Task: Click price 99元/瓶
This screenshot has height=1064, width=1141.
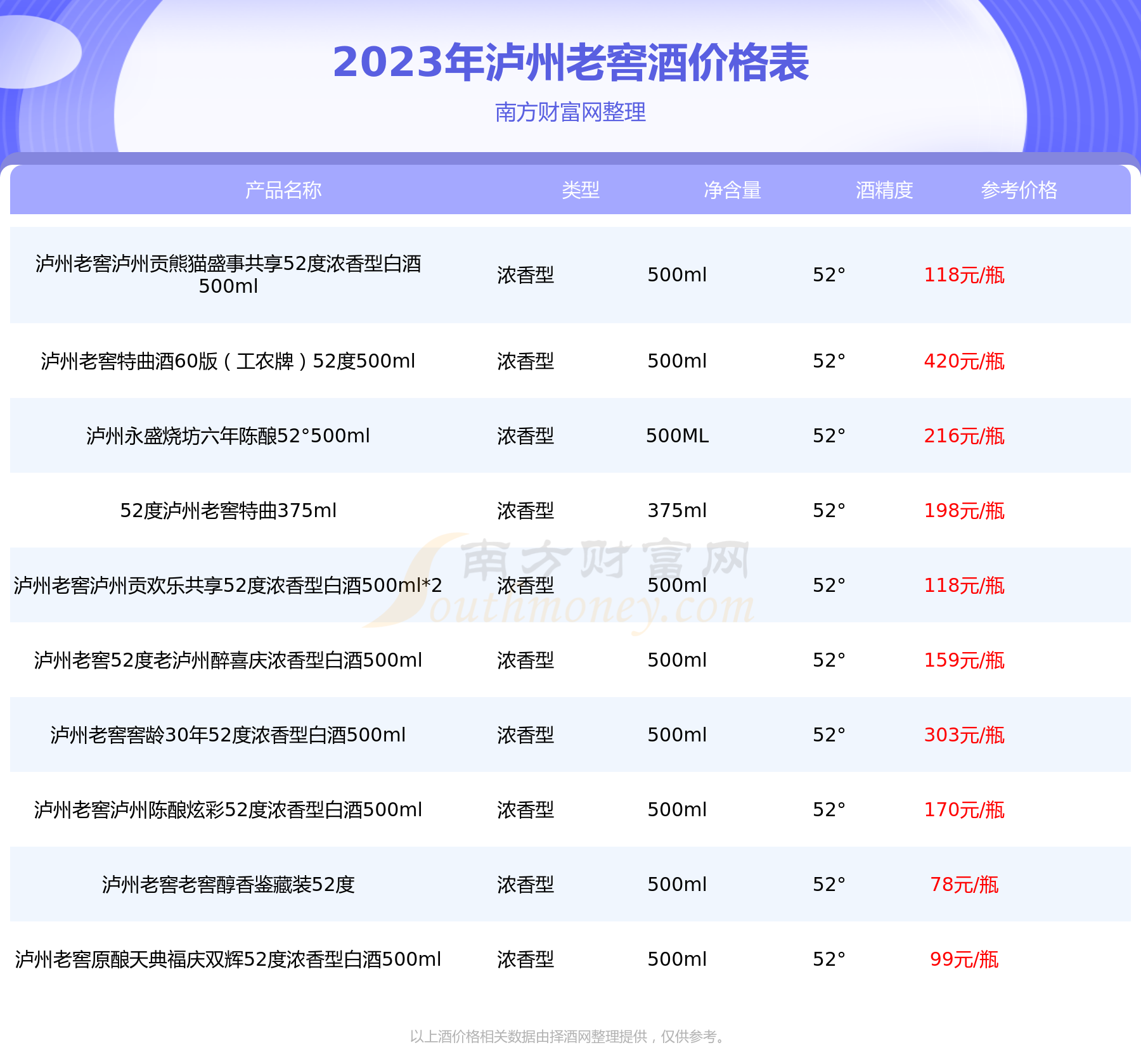Action: click(x=964, y=959)
